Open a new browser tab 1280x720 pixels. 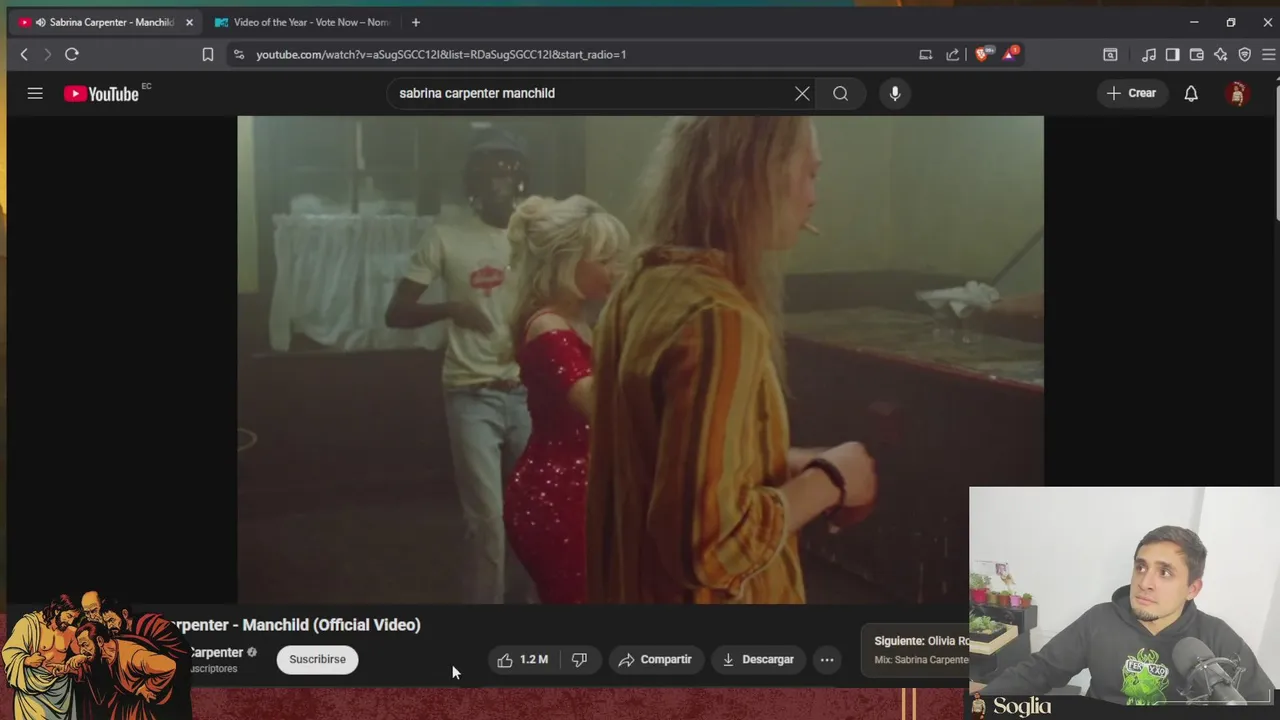416,22
